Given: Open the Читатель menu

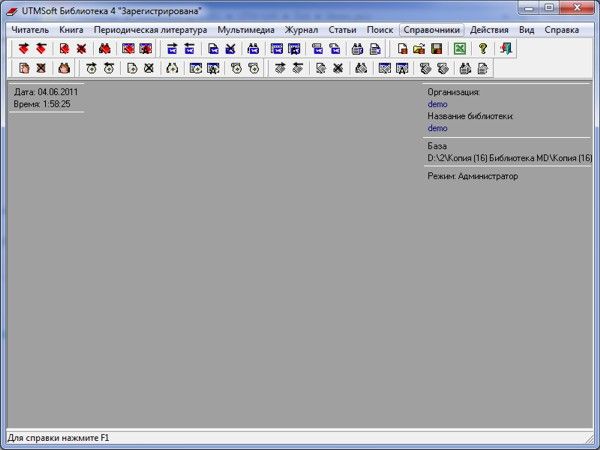Looking at the screenshot, I should point(30,30).
